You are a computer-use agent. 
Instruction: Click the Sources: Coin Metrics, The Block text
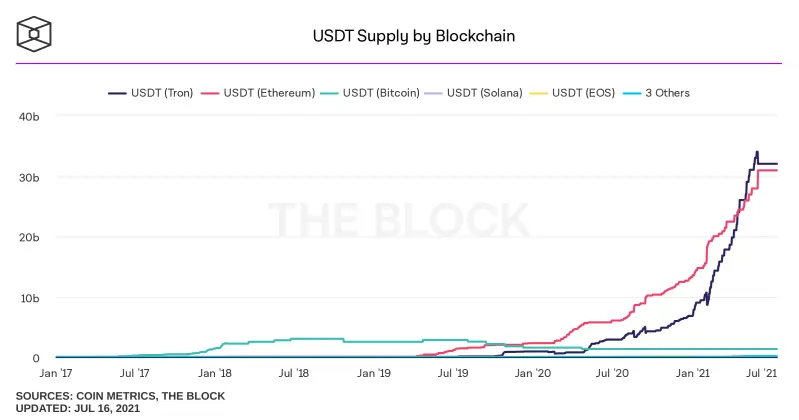(120, 396)
